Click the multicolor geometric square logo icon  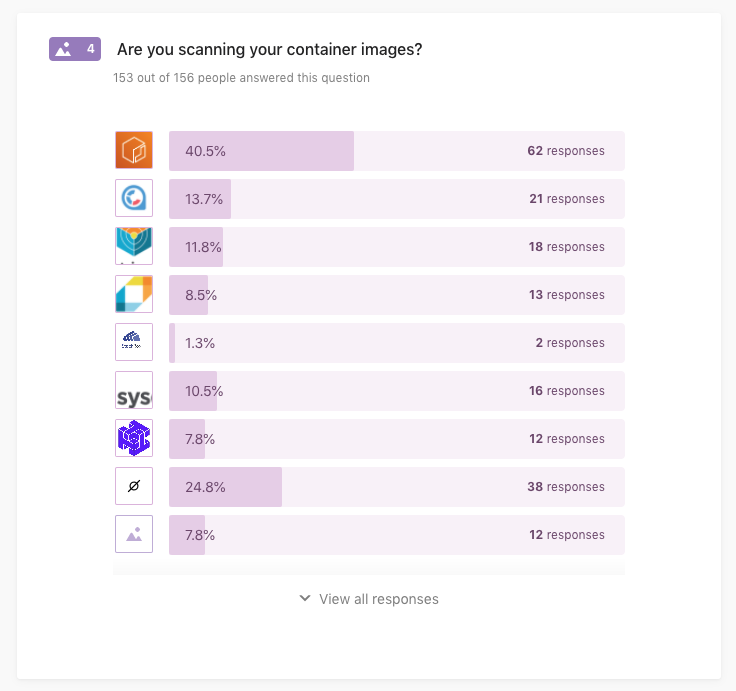134,294
